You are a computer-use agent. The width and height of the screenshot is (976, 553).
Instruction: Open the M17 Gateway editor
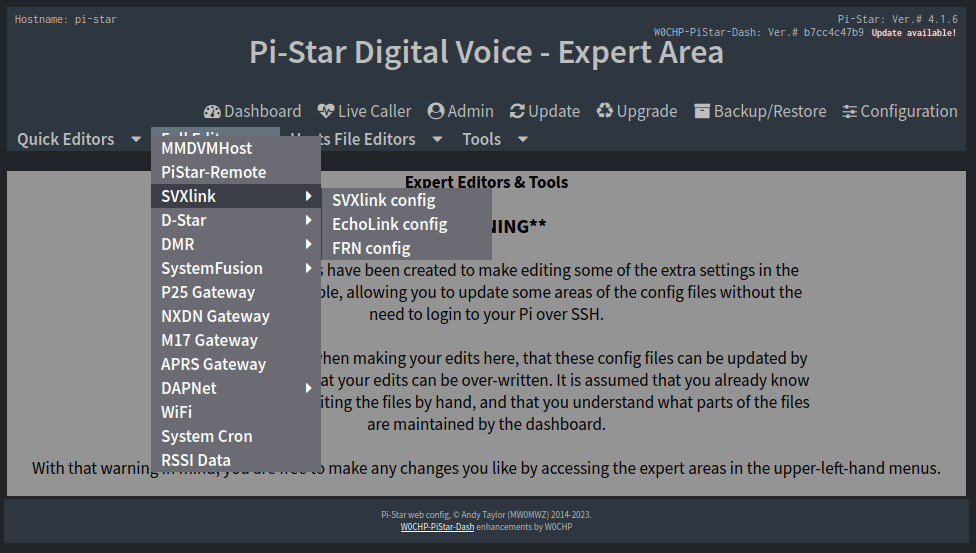(236, 340)
